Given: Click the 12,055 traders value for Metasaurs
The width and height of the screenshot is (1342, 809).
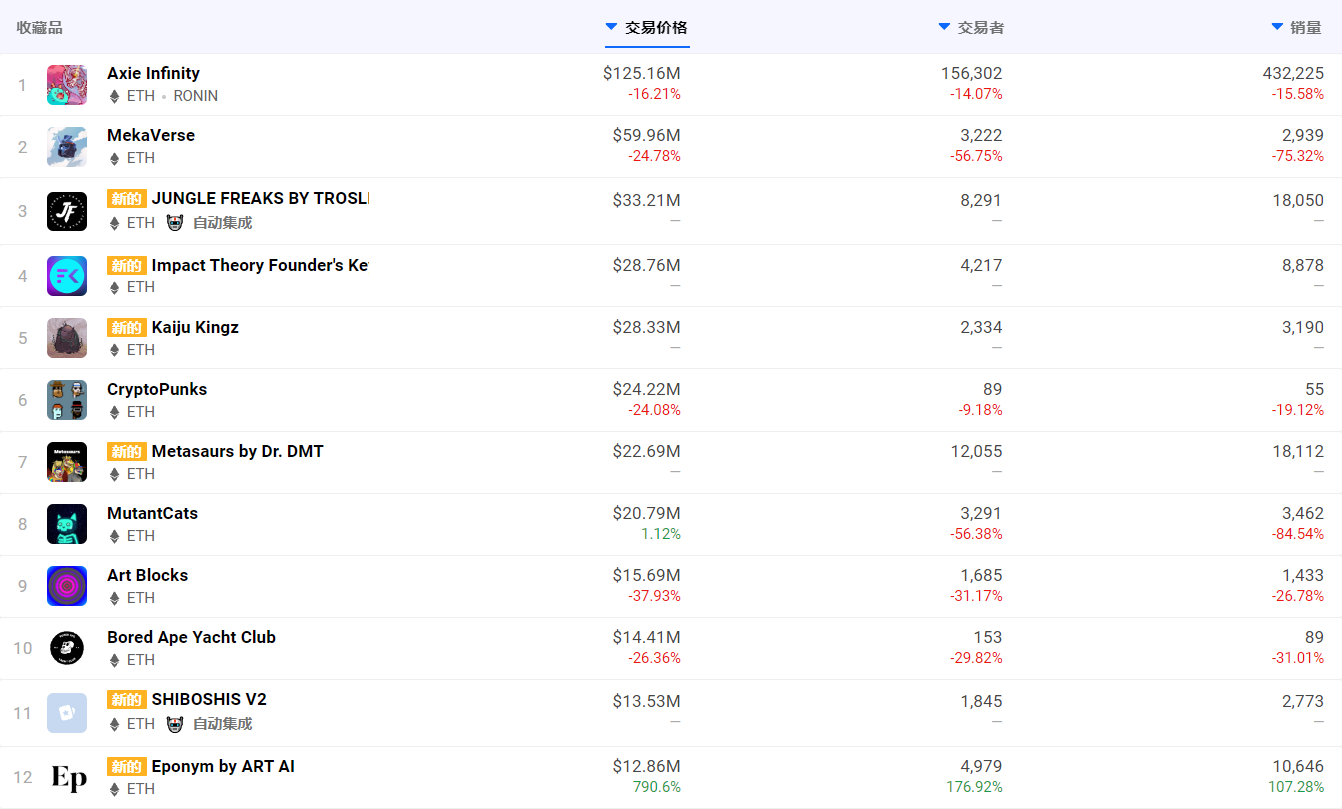Looking at the screenshot, I should pyautogui.click(x=977, y=451).
